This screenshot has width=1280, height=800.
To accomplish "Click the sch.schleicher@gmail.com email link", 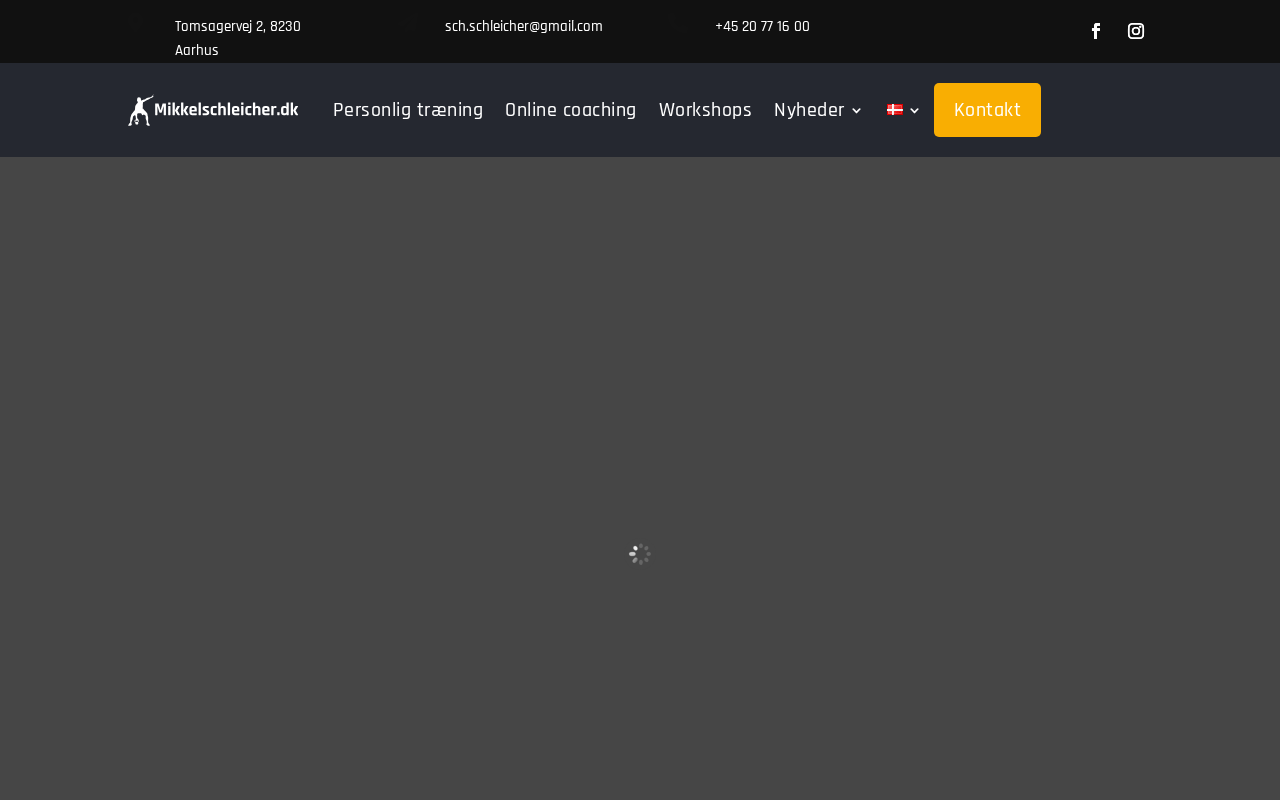I will coord(524,26).
